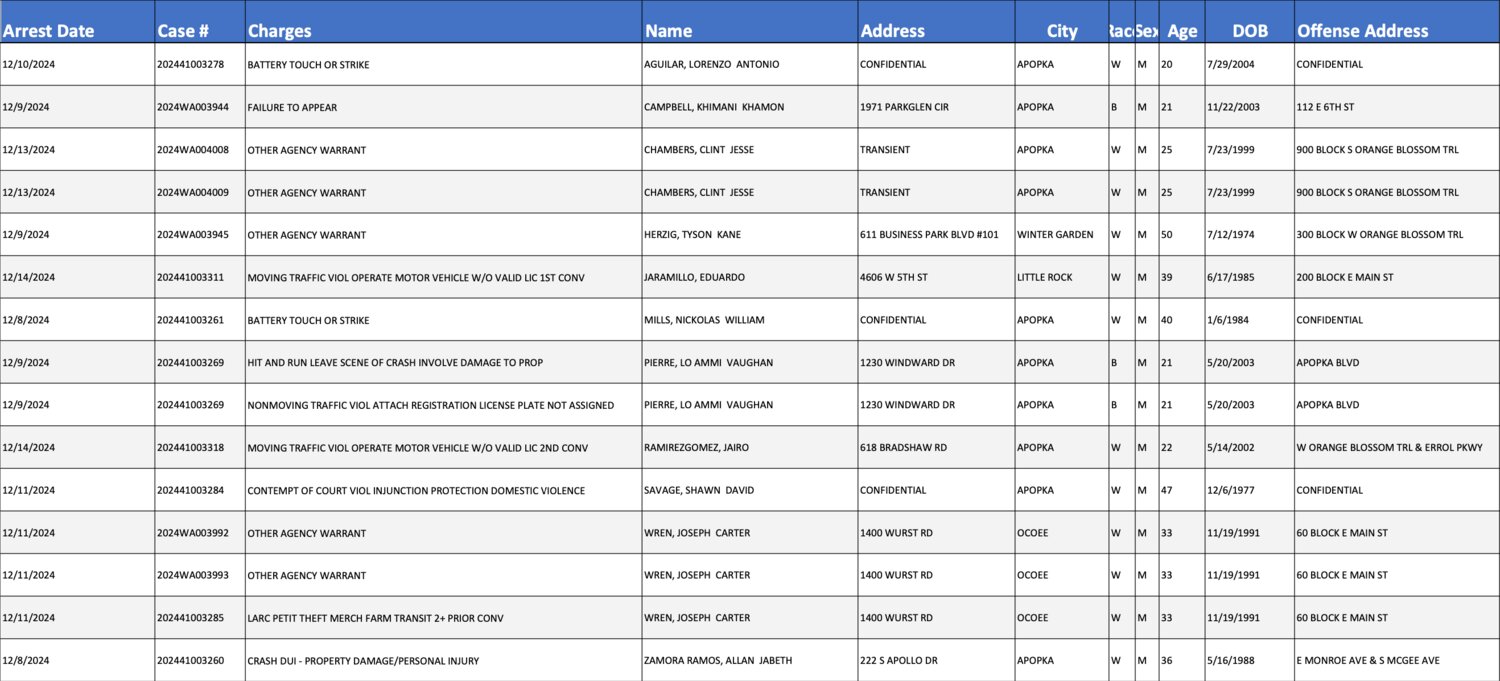The image size is (1500, 681).
Task: Click the name MILLS, NICKOLAS WILLIAM
Action: coord(704,320)
